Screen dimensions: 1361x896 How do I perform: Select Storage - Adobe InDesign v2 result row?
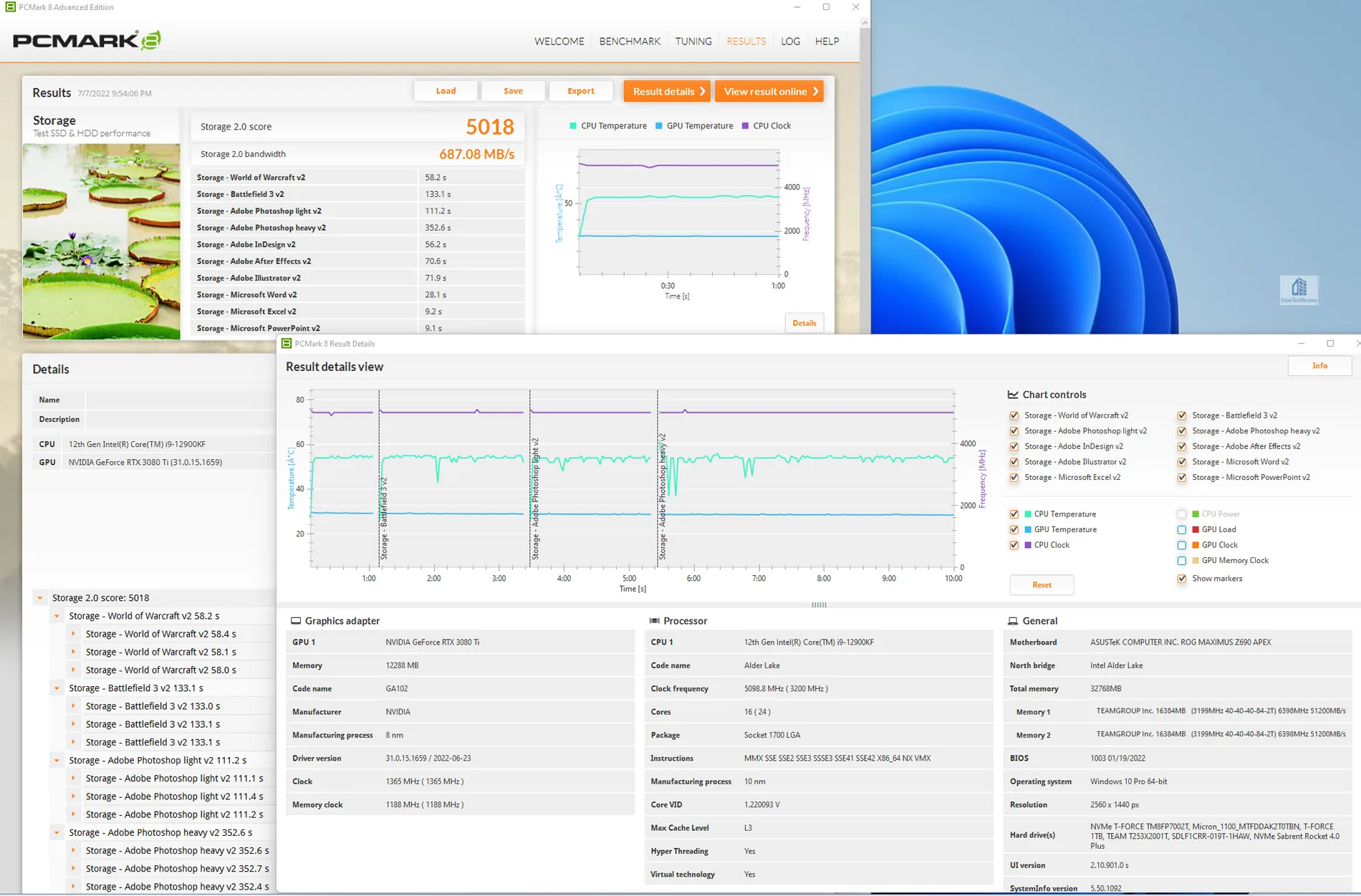[357, 245]
